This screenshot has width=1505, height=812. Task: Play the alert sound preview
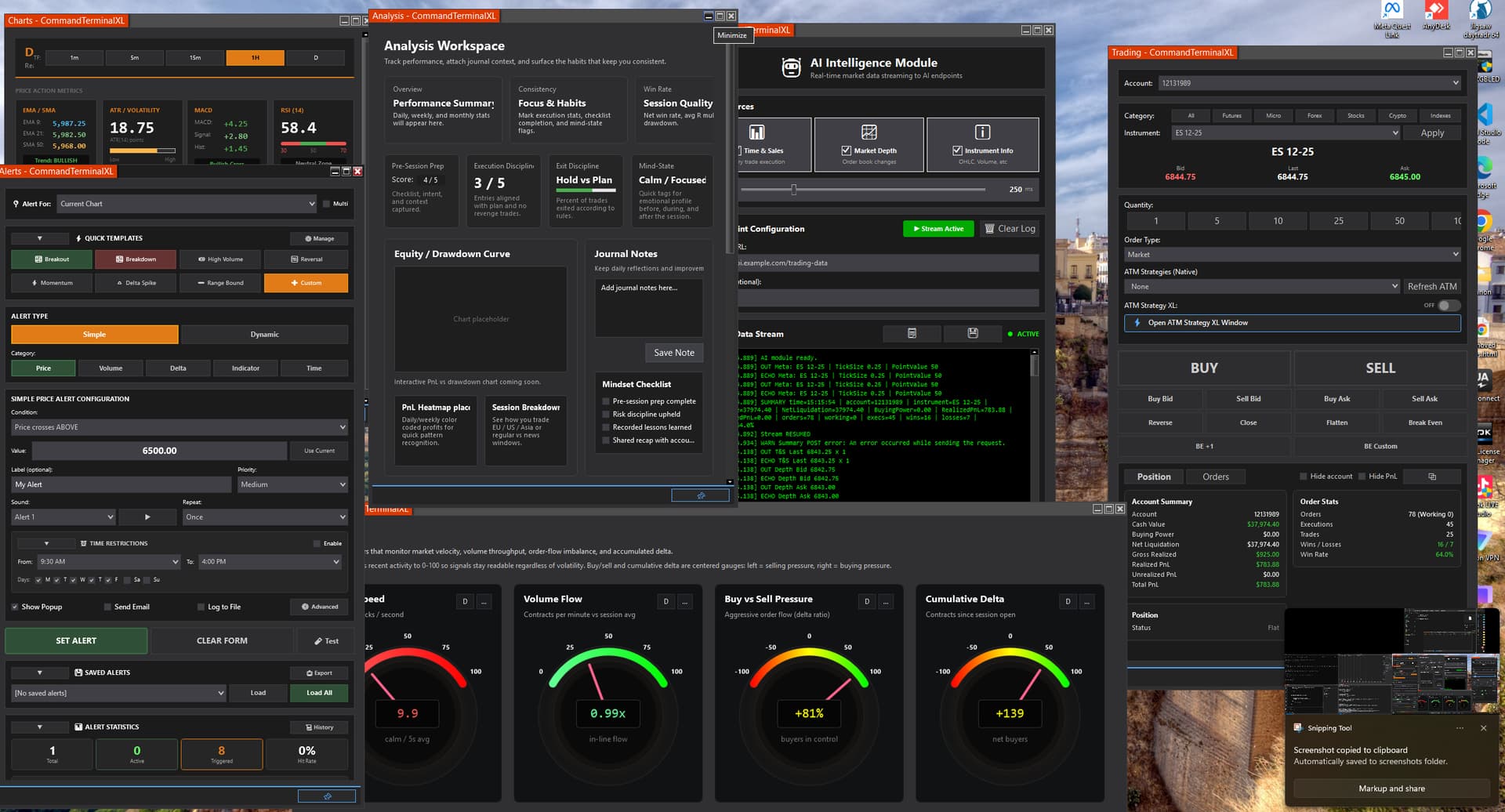(147, 517)
